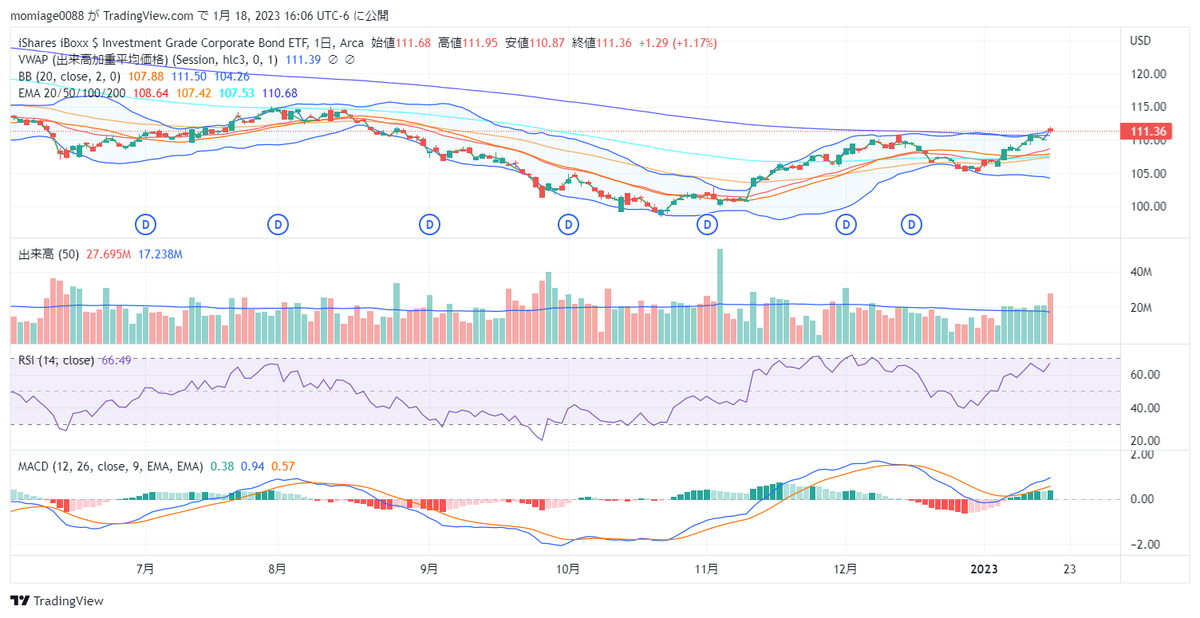The width and height of the screenshot is (1200, 618).
Task: Click the TradingView.com publish caption at top
Action: click(x=200, y=15)
